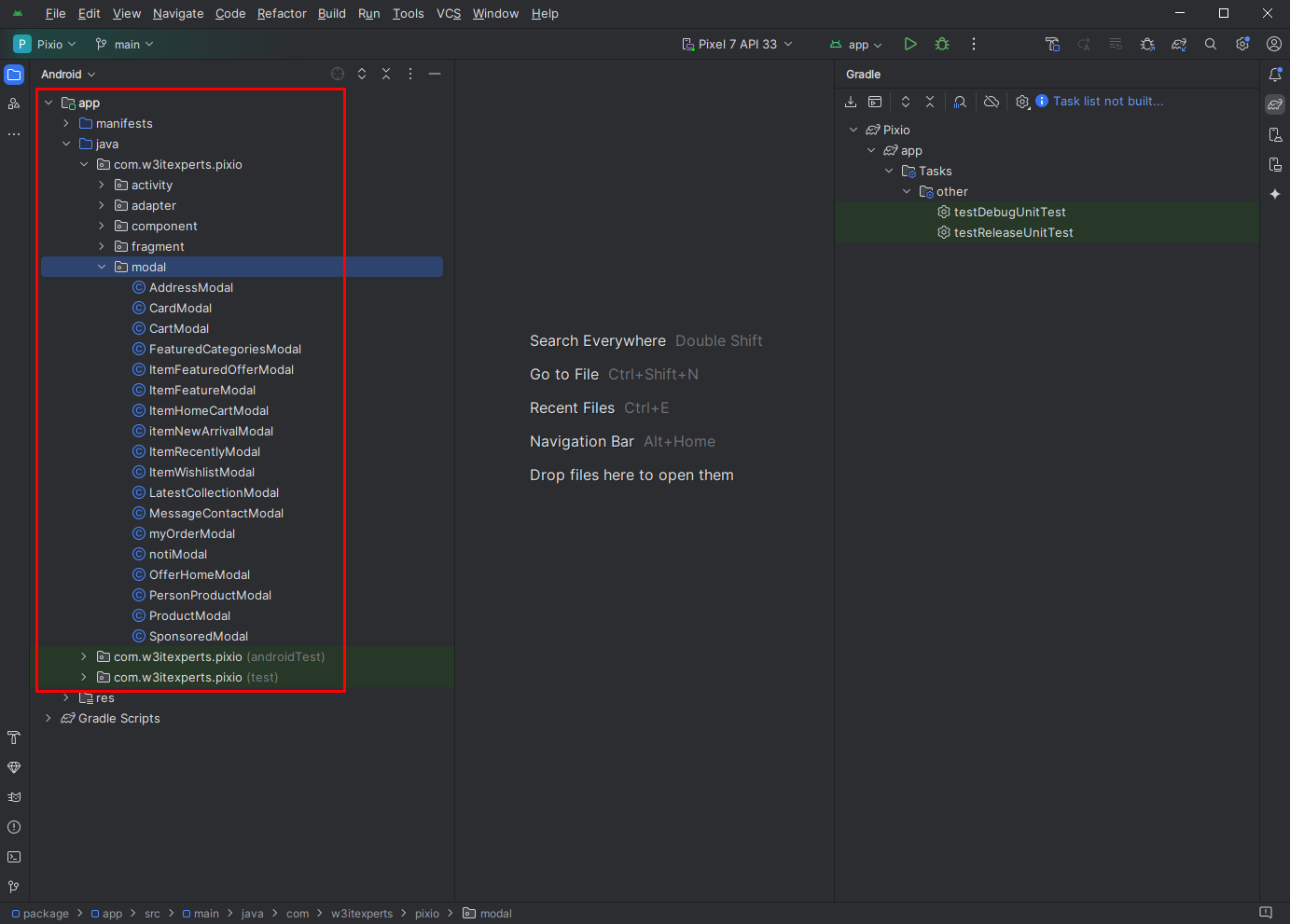The height and width of the screenshot is (924, 1290).
Task: Sync project with Gradle files elephant icon
Action: pyautogui.click(x=1179, y=44)
